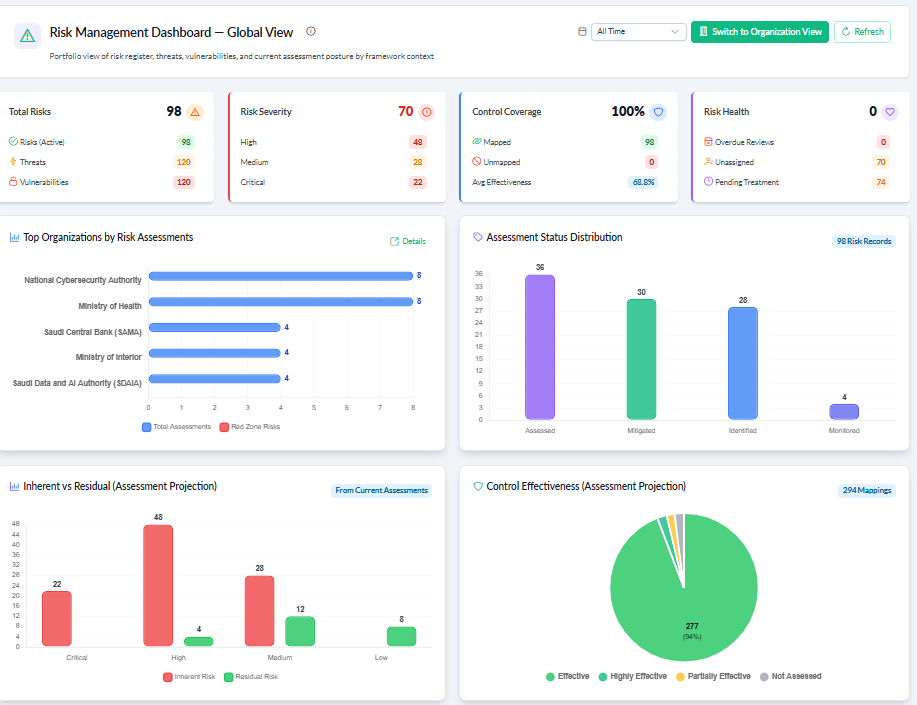
Task: Toggle the Highly Effective legend dot
Action: (x=602, y=677)
